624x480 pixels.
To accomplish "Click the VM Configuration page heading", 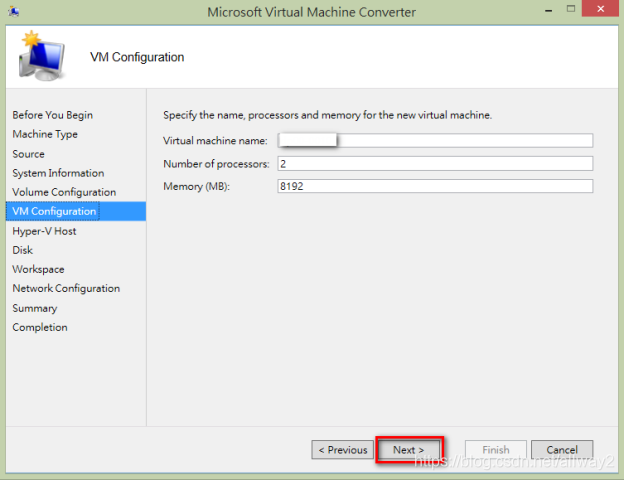I will click(137, 57).
